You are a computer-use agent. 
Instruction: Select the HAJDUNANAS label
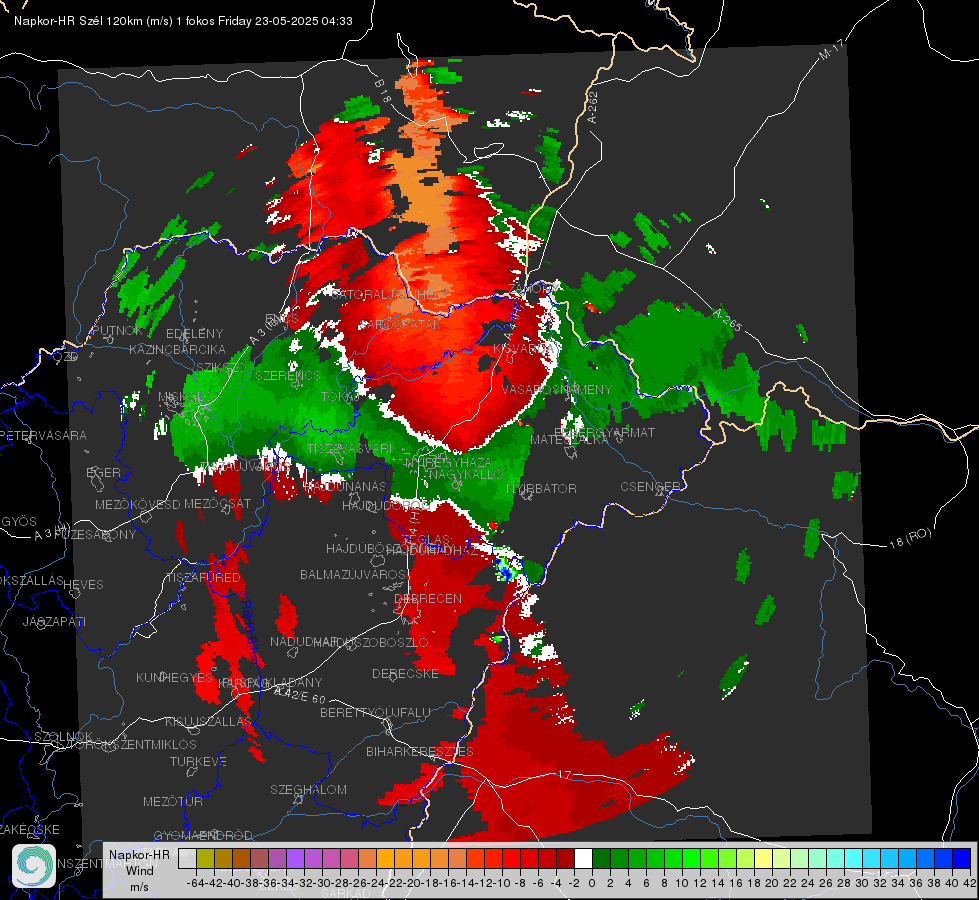coord(345,486)
